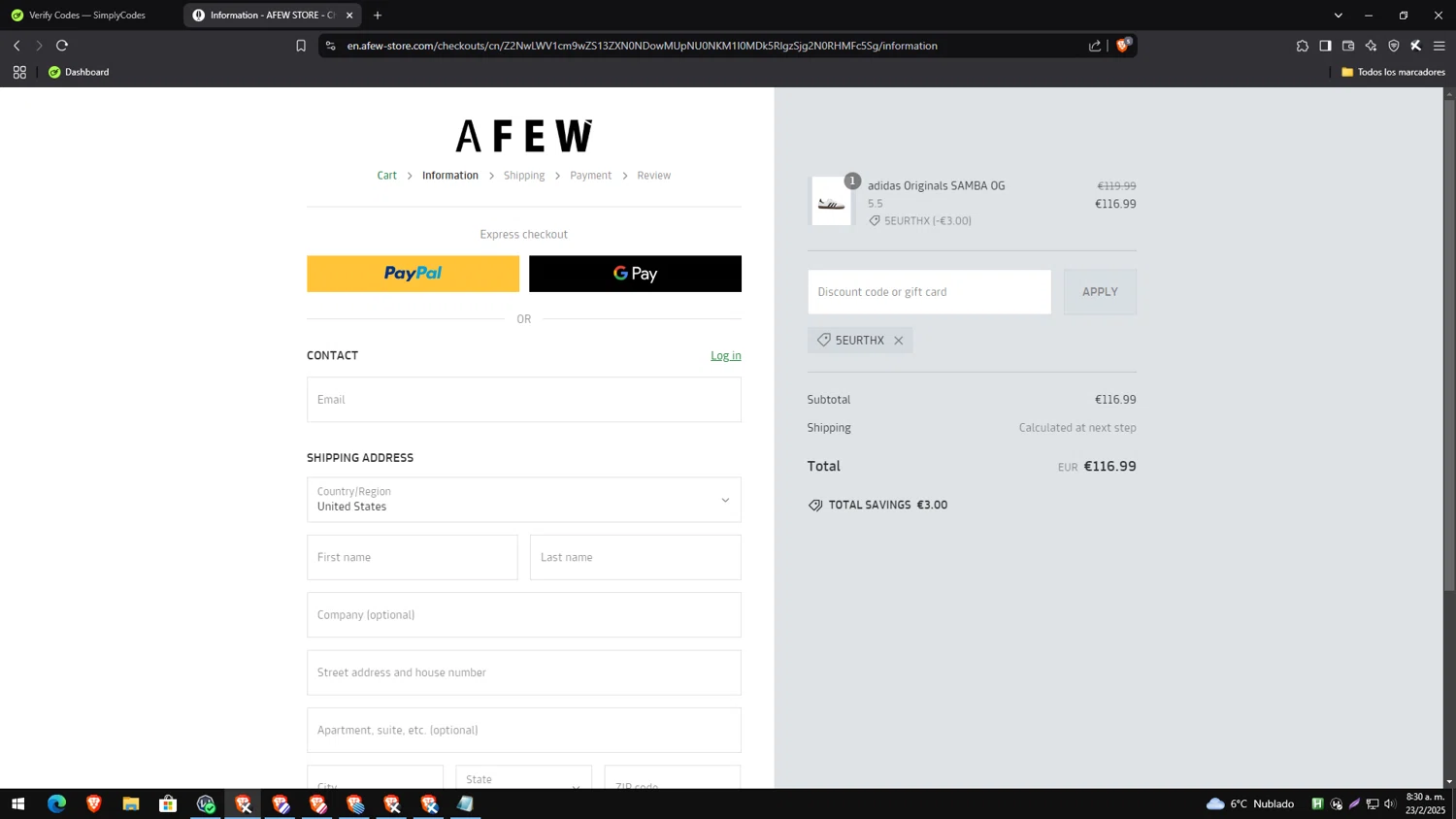Screen dimensions: 1456x819
Task: Switch to the Verify Codes — SimplyCodes tab
Action: tap(89, 16)
